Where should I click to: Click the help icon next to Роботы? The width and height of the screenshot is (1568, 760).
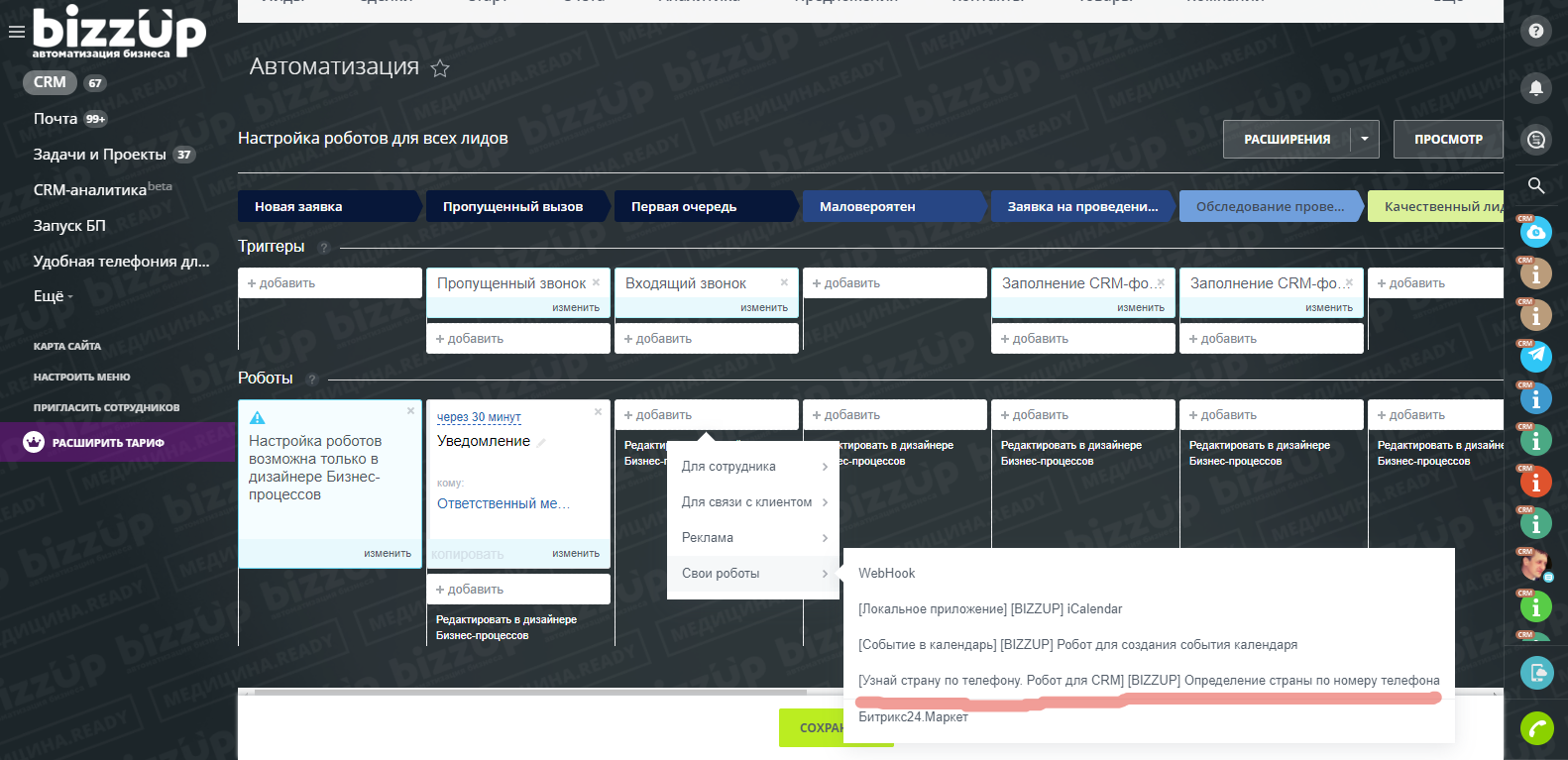coord(311,380)
